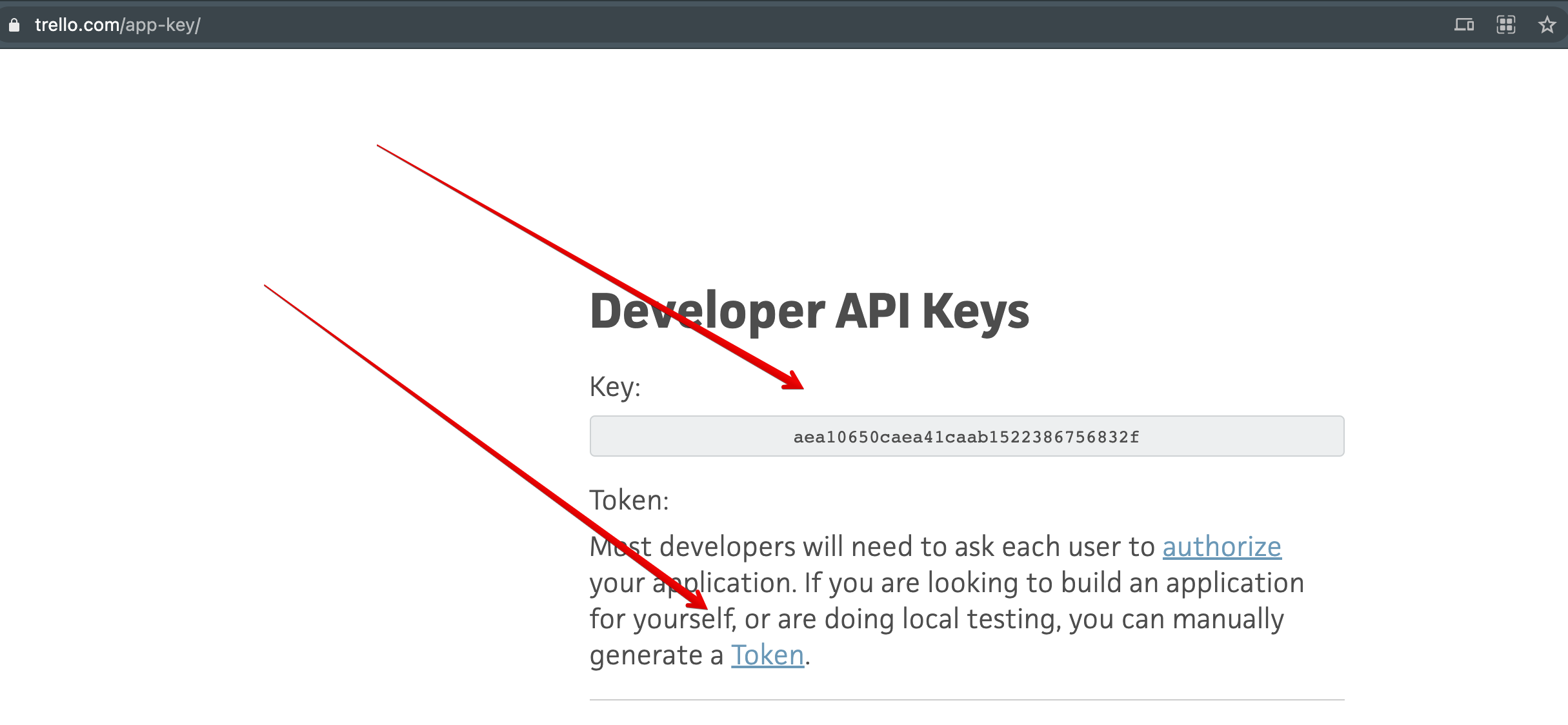Viewport: 1568px width, 725px height.
Task: Click the Developer API Keys heading
Action: (809, 312)
